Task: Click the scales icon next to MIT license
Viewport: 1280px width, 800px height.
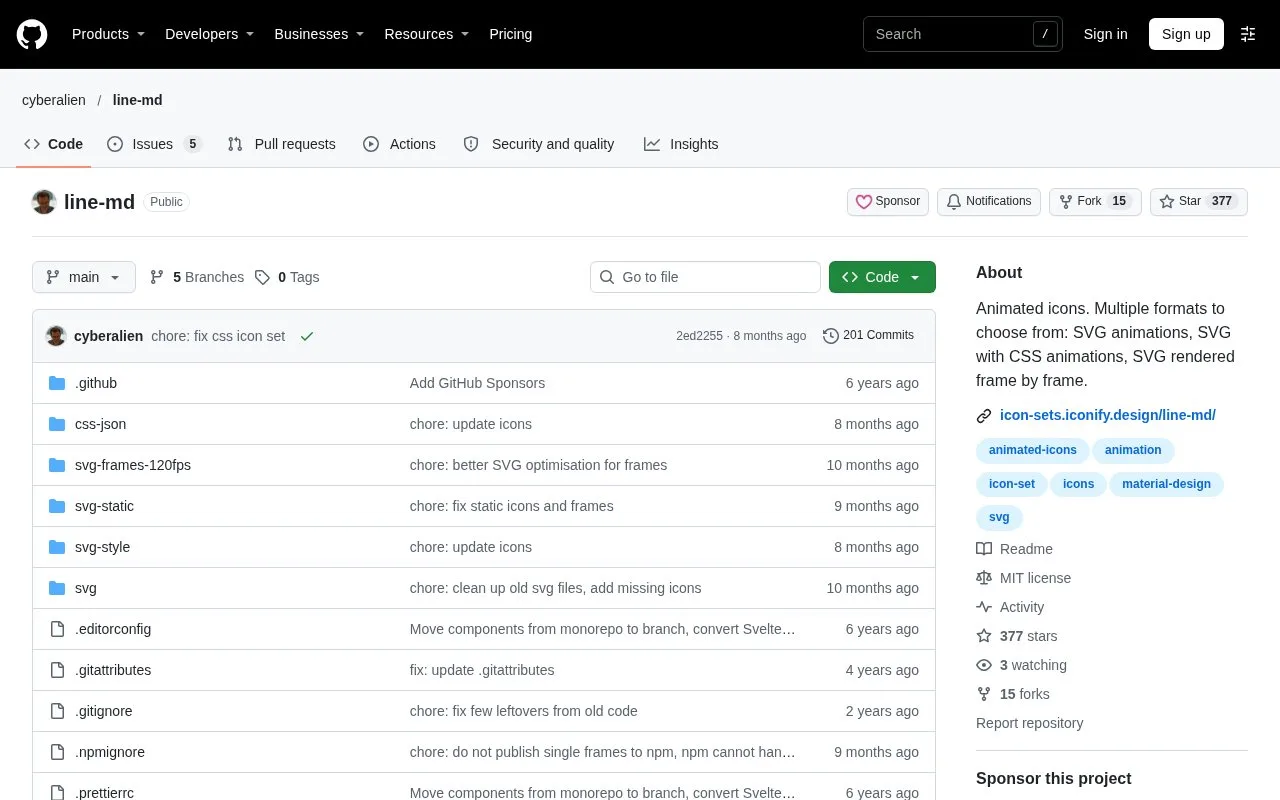Action: coord(984,578)
